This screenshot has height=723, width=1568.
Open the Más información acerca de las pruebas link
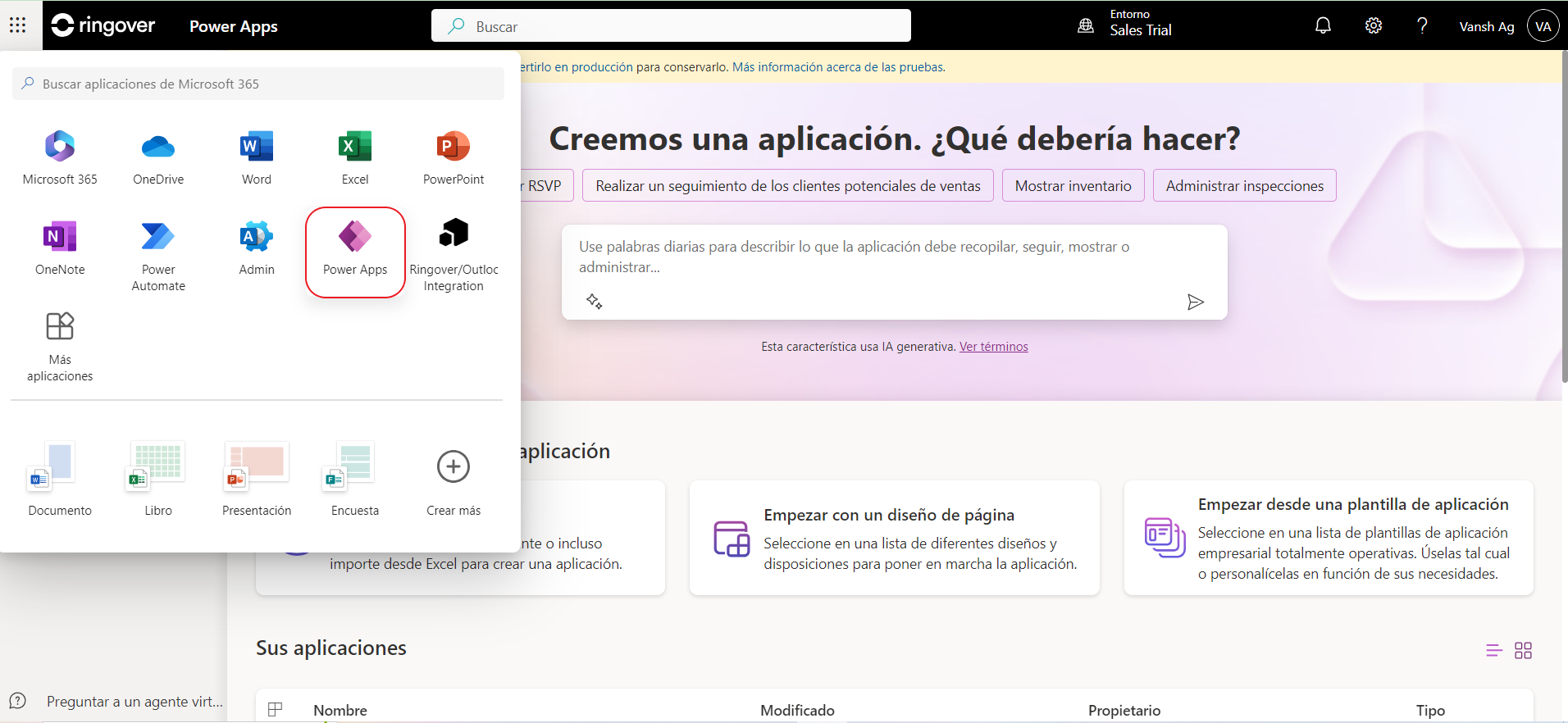click(x=838, y=67)
